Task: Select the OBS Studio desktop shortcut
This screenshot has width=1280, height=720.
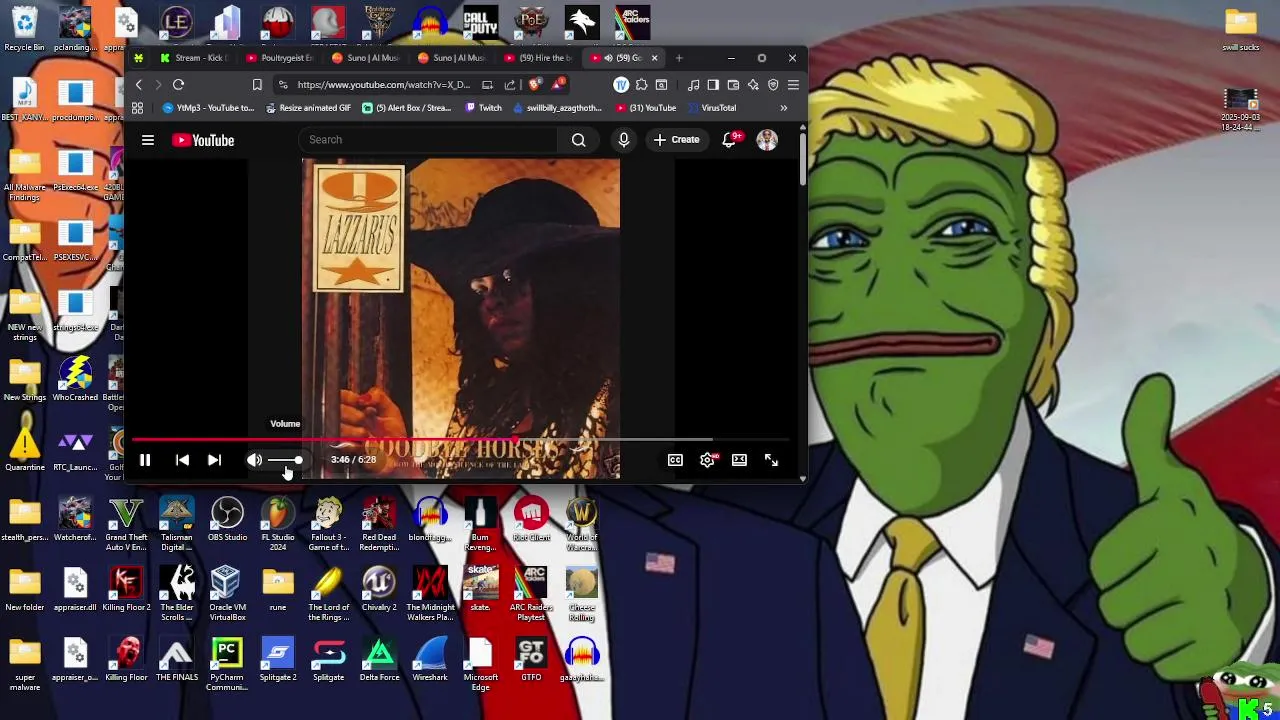Action: tap(227, 521)
